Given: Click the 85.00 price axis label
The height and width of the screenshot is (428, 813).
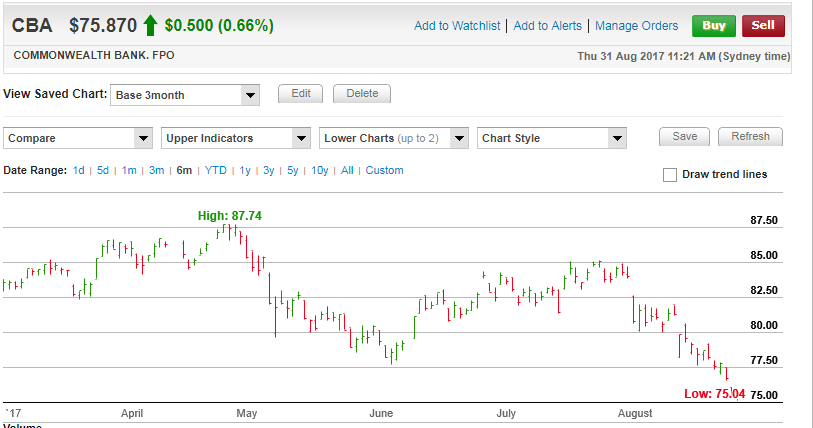Looking at the screenshot, I should pyautogui.click(x=764, y=255).
